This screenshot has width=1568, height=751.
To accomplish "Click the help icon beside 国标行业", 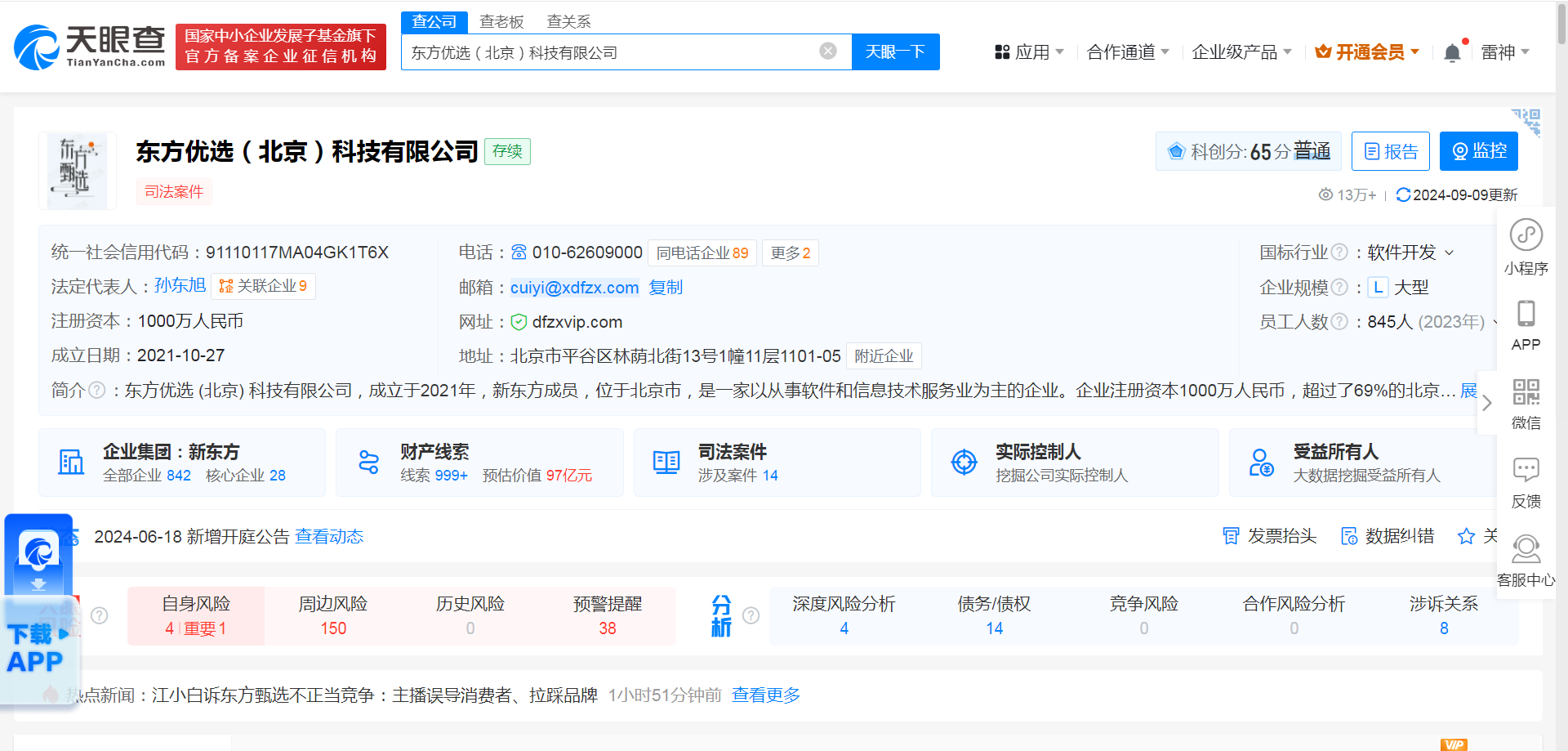I will point(1339,253).
